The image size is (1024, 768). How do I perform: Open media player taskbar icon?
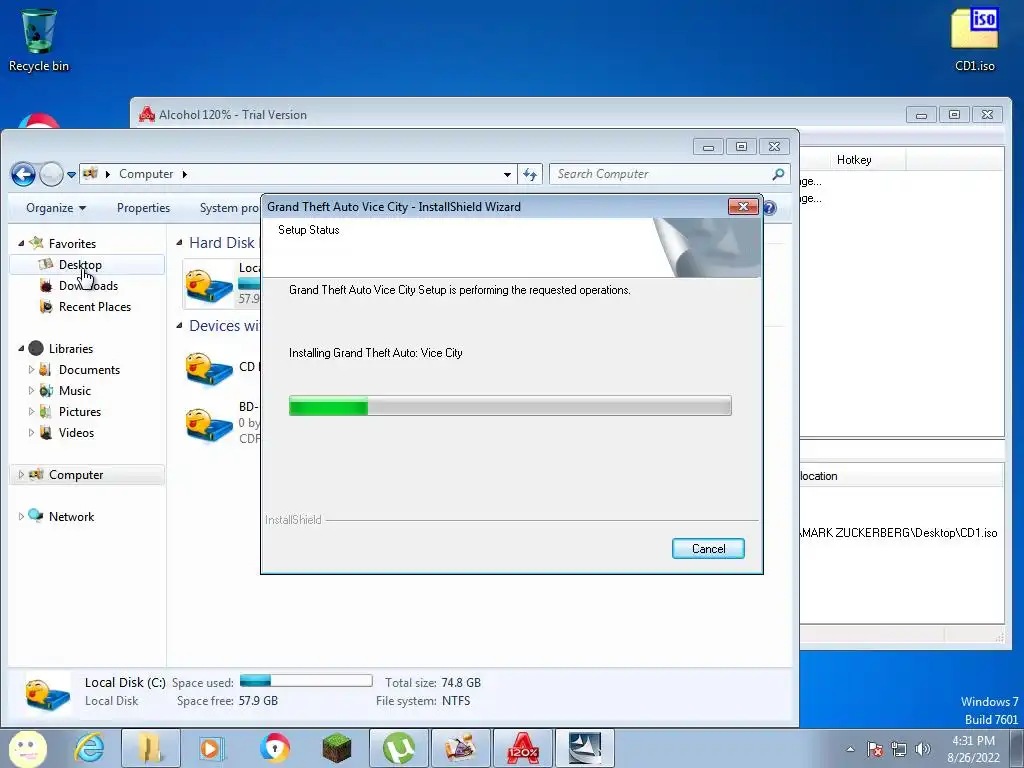click(211, 748)
